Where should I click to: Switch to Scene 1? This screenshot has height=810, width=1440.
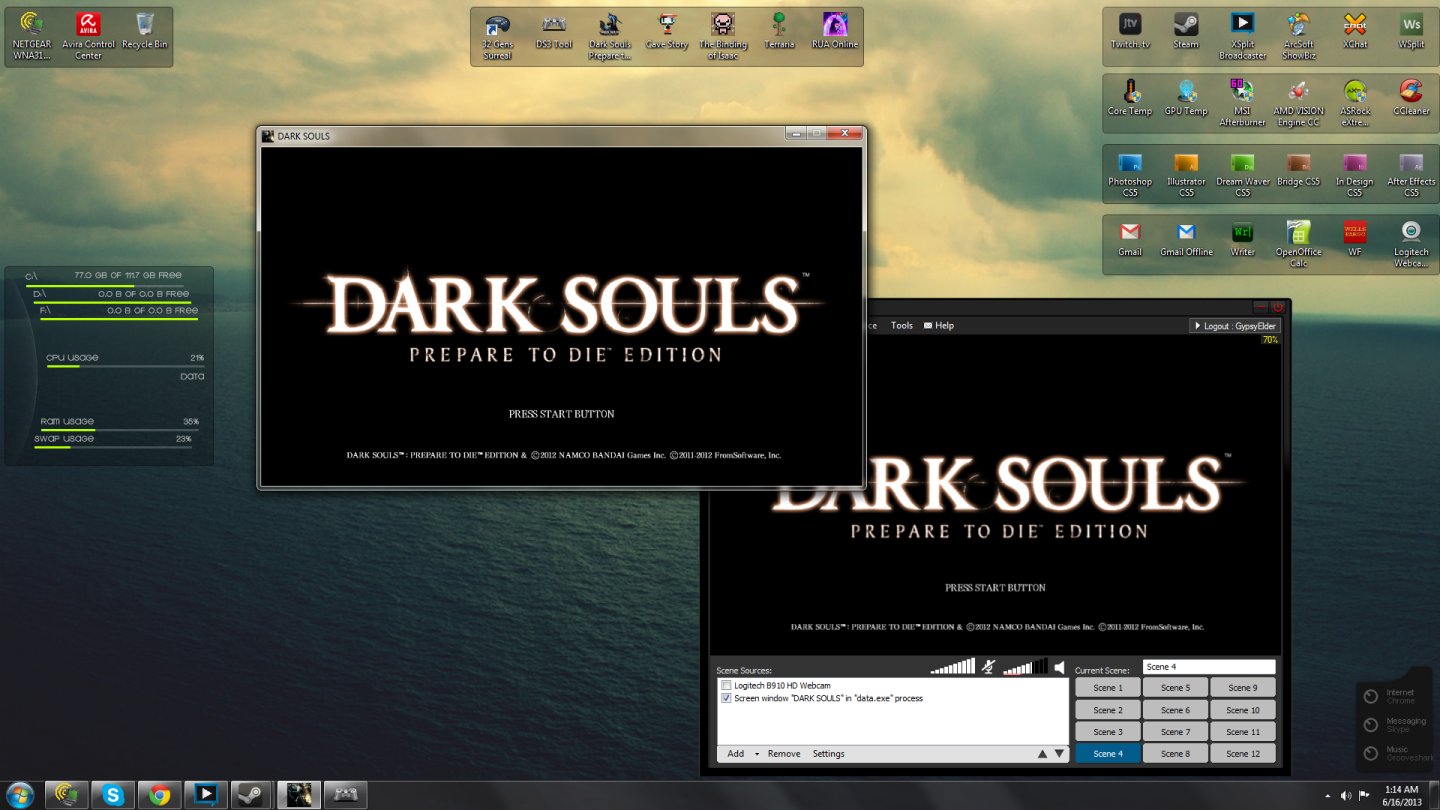coord(1107,688)
